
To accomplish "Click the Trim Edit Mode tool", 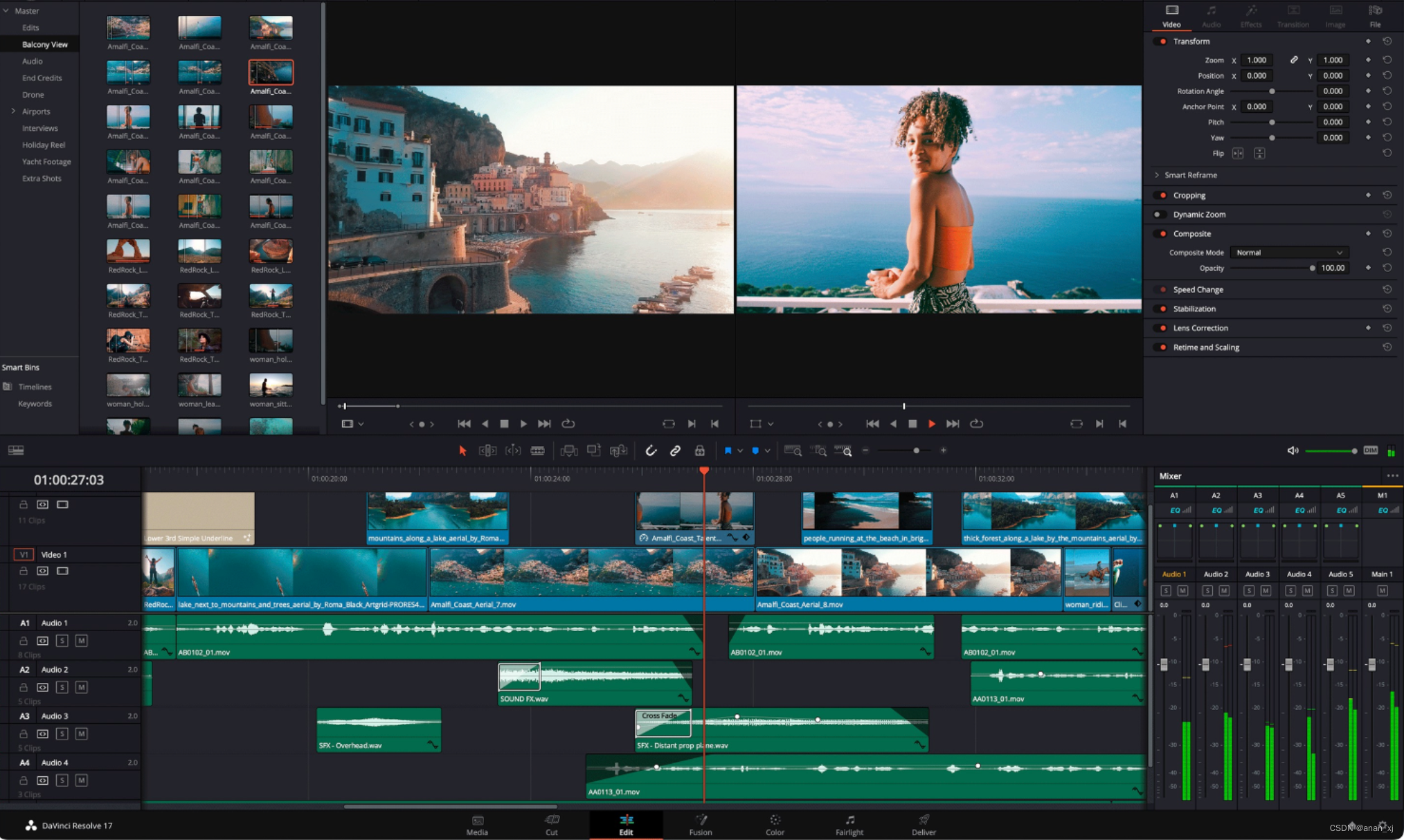I will click(487, 451).
